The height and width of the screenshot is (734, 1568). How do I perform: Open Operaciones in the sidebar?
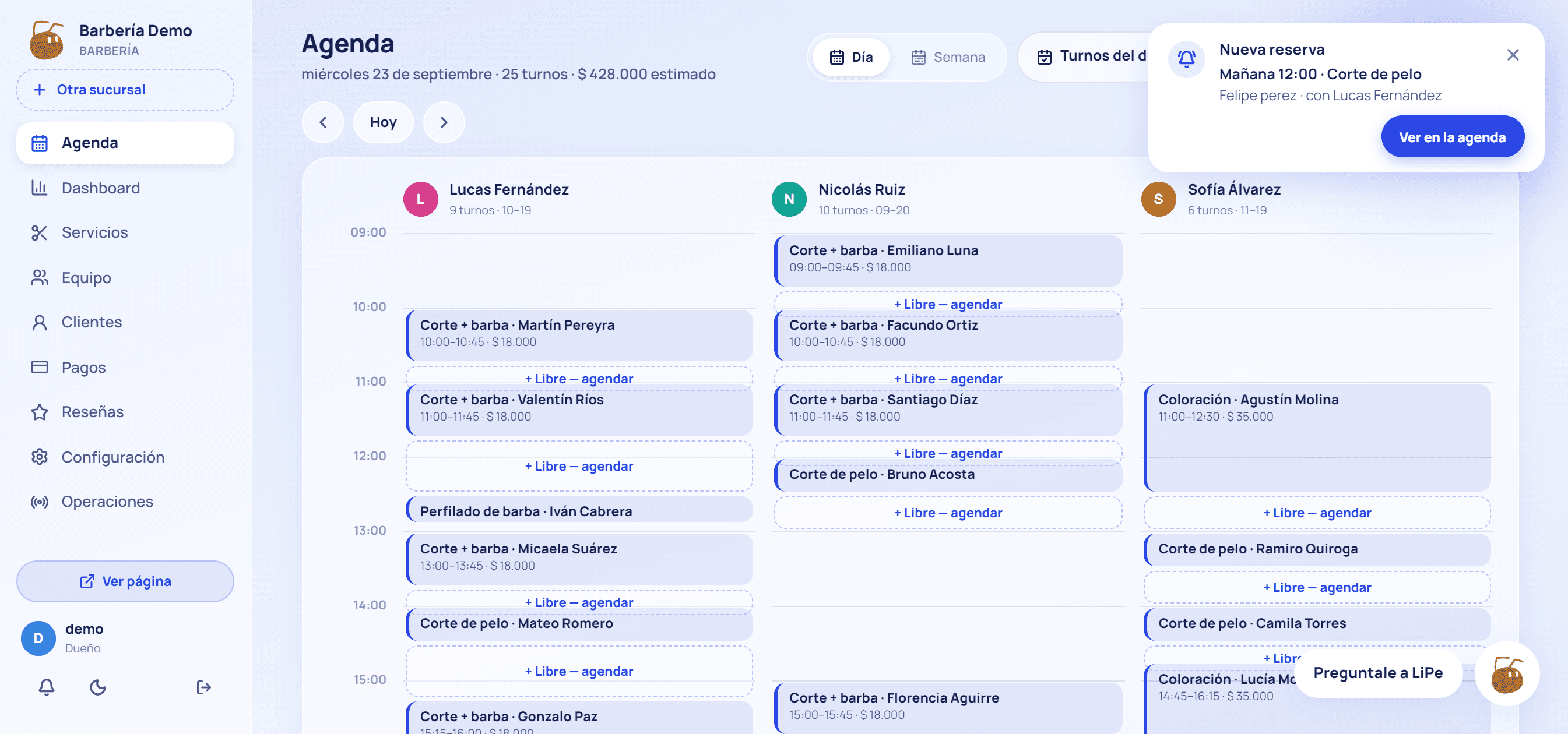(x=125, y=502)
